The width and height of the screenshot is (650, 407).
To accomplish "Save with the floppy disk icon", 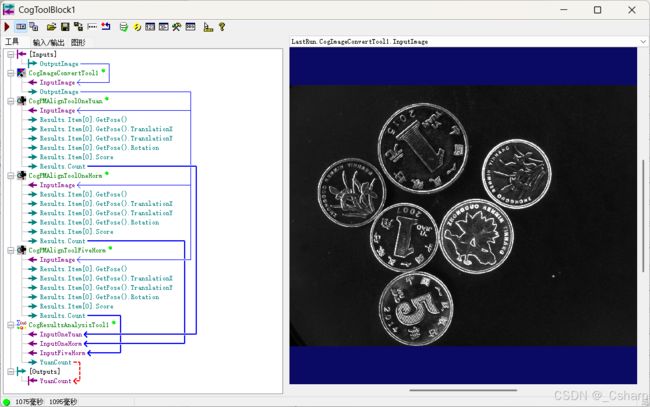I will pyautogui.click(x=65, y=27).
